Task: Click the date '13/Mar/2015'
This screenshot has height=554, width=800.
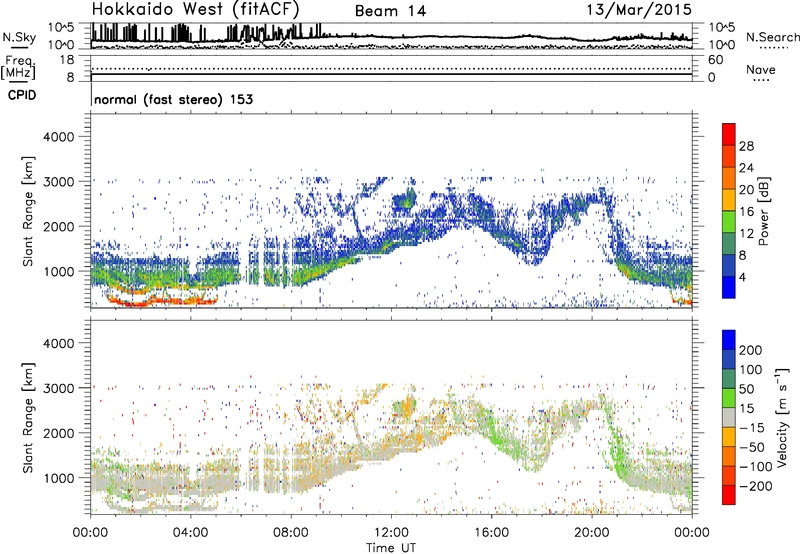Action: [639, 9]
